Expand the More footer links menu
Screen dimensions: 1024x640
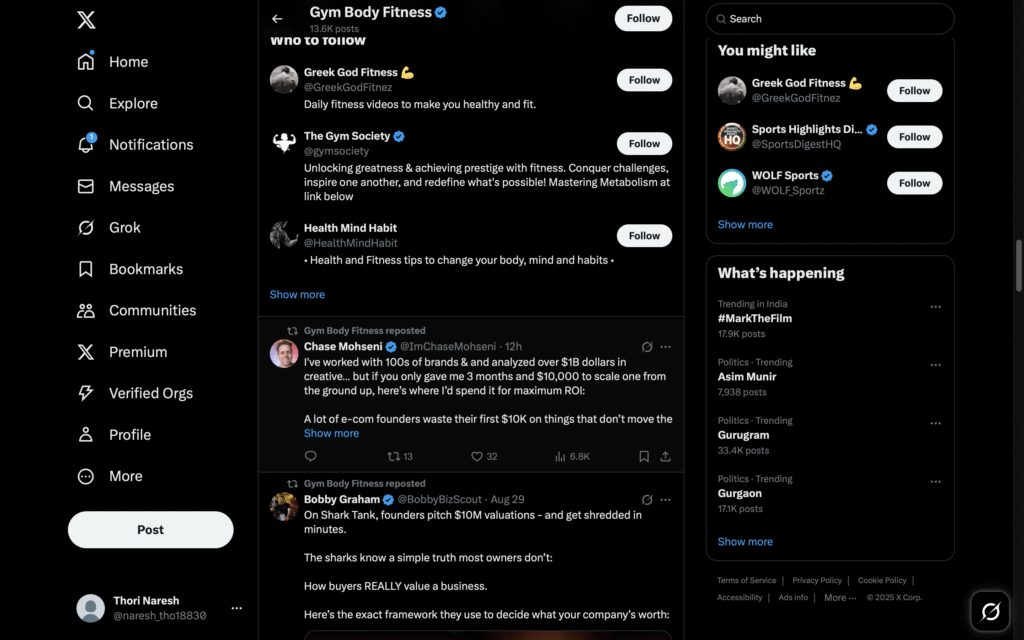click(840, 598)
